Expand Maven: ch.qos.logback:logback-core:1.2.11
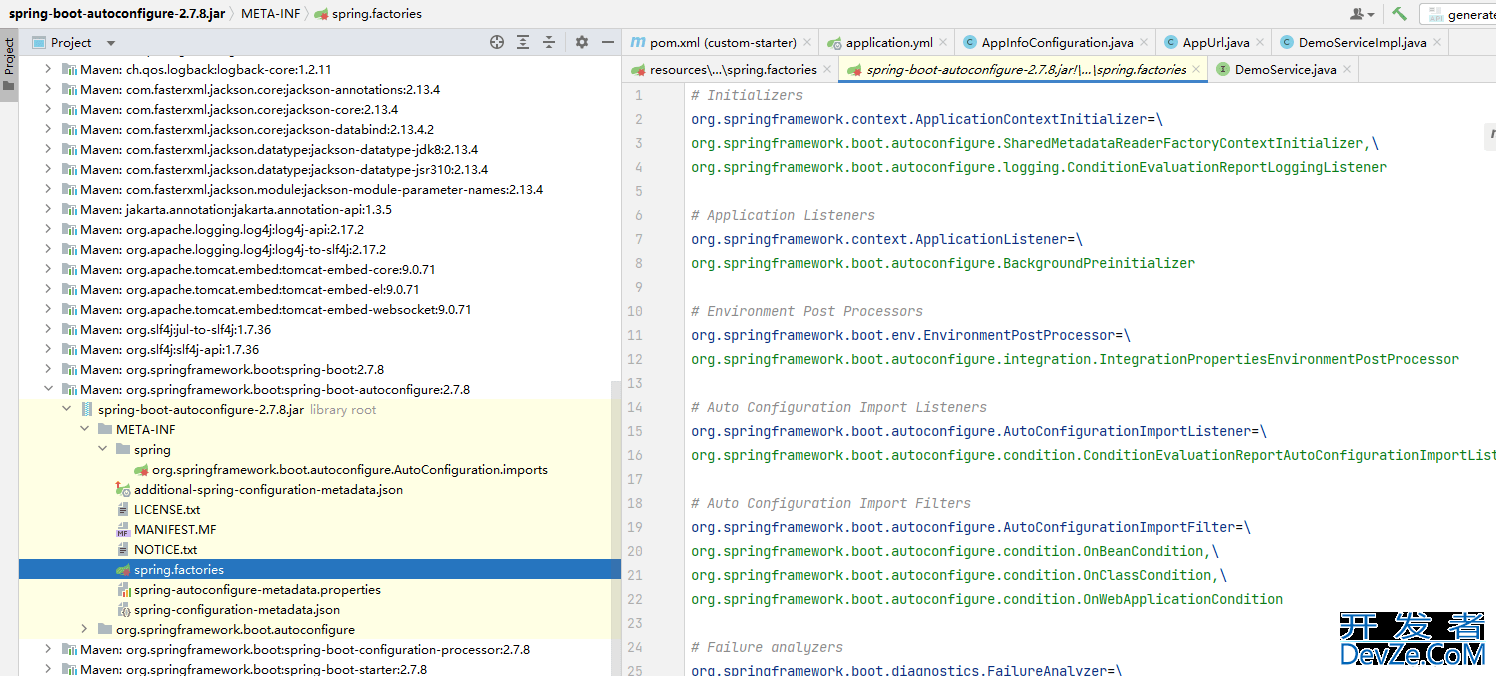Screen dimensions: 1496x676 click(x=48, y=70)
